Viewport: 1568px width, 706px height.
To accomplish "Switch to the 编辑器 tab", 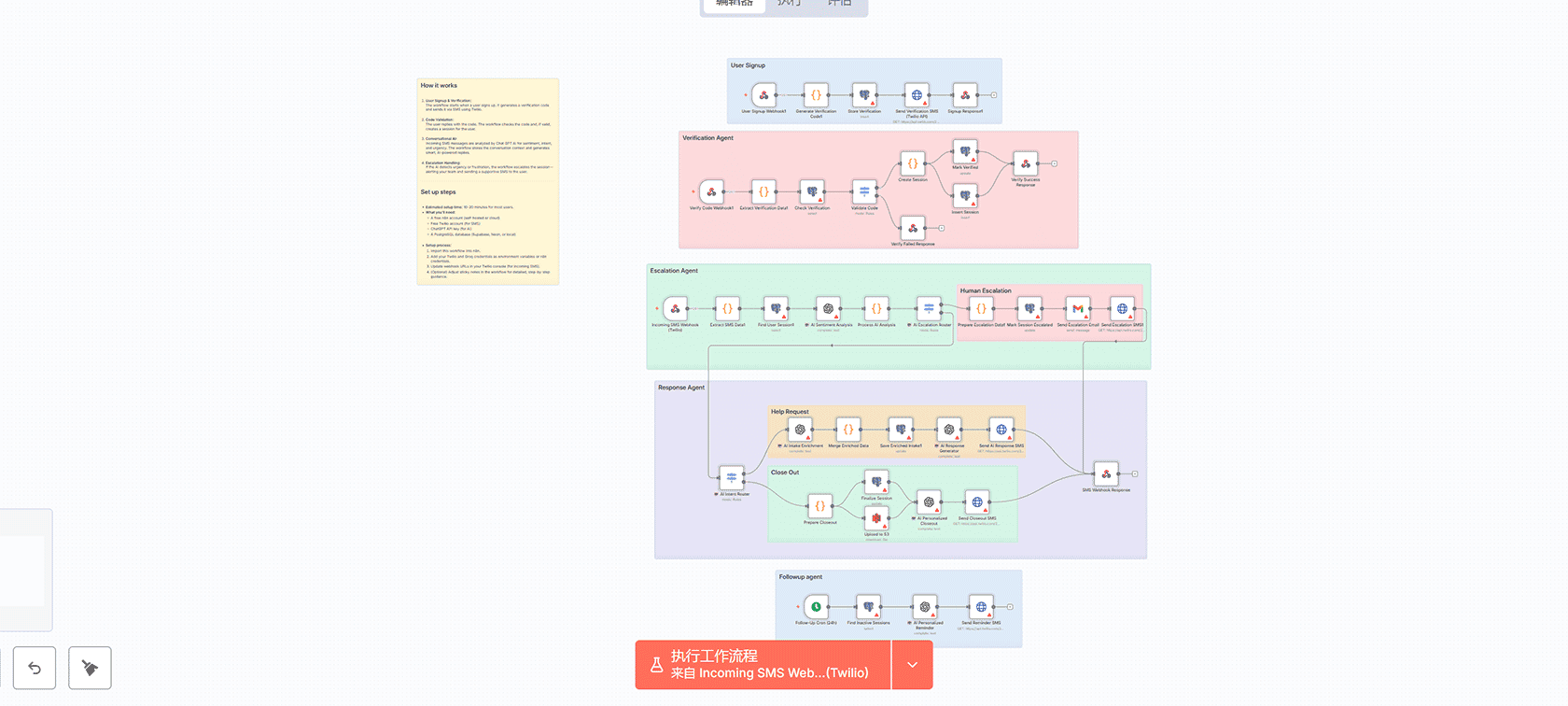I will pyautogui.click(x=734, y=4).
